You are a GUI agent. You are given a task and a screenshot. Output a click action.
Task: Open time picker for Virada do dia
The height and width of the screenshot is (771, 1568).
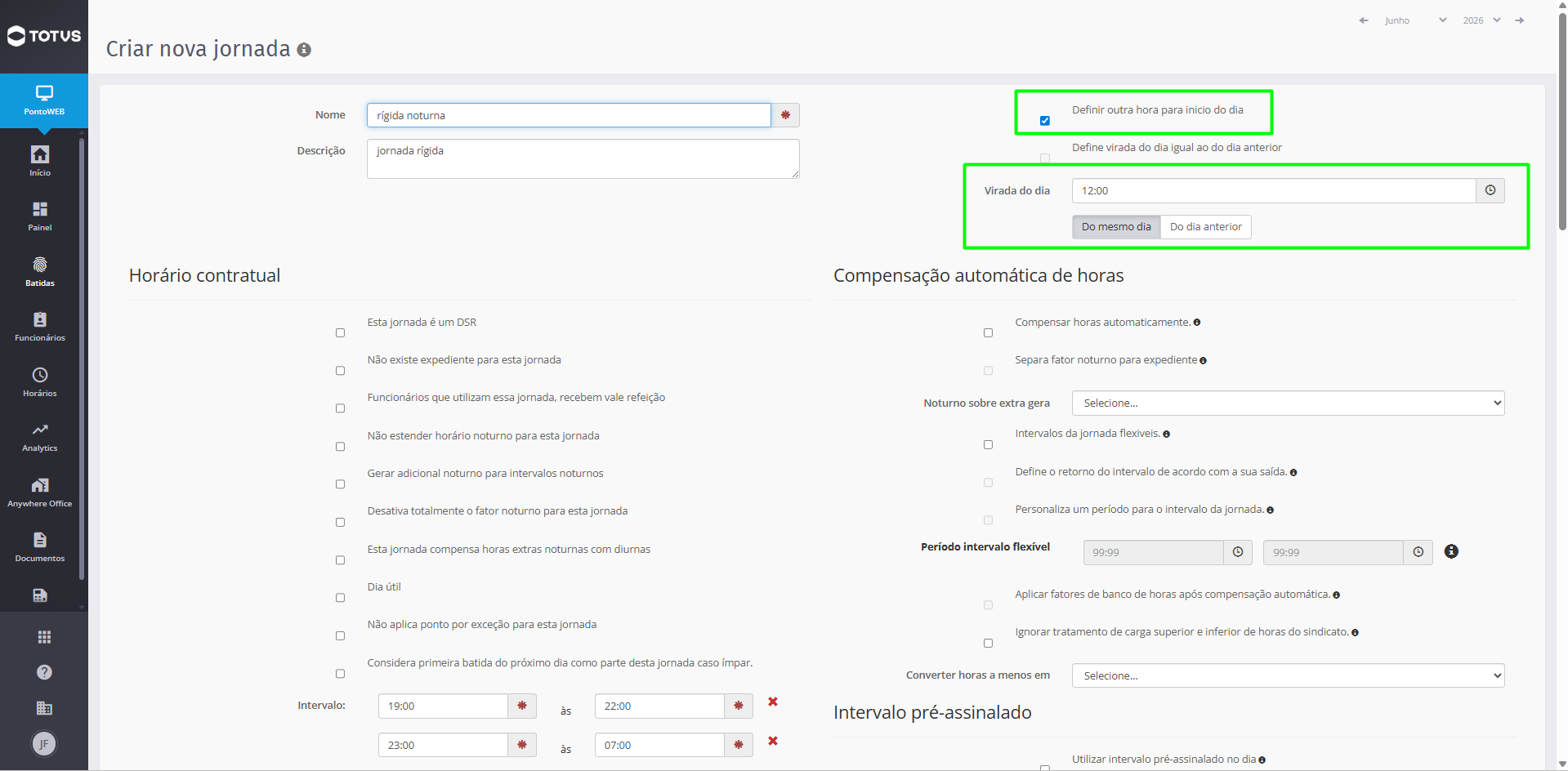click(x=1490, y=190)
